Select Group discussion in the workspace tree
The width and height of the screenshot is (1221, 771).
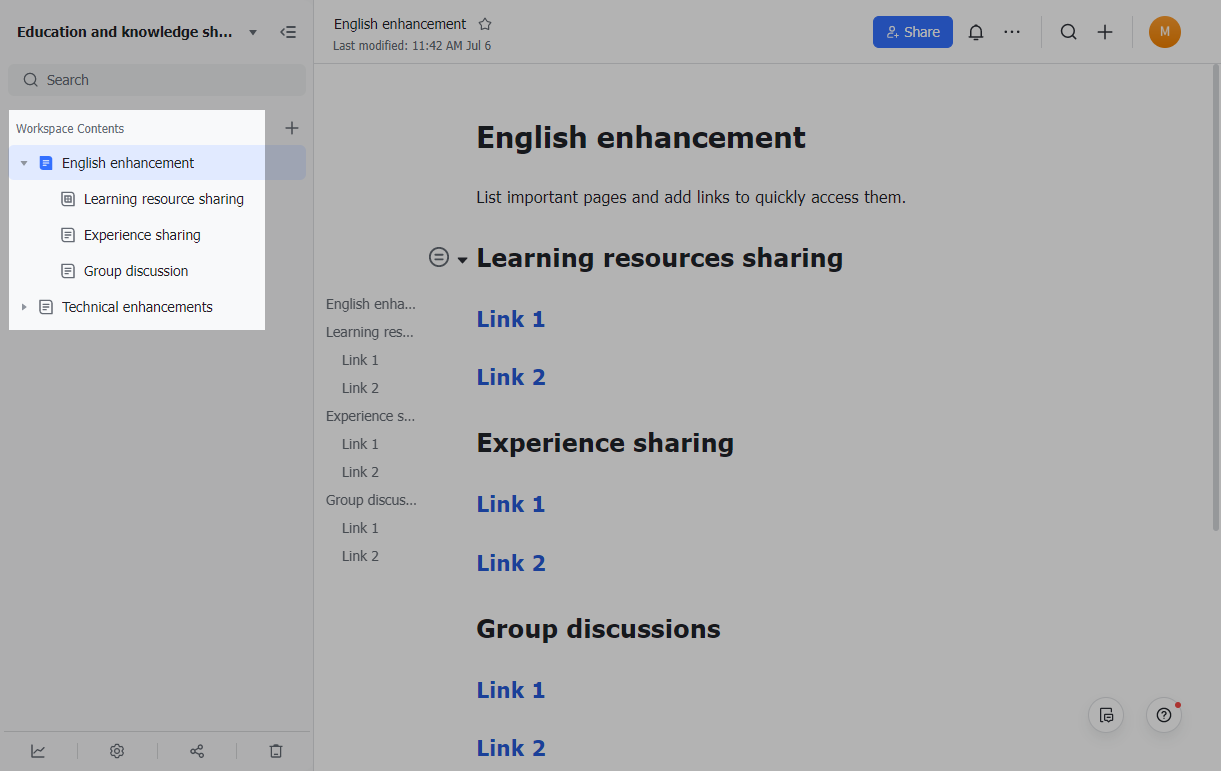pyautogui.click(x=136, y=271)
